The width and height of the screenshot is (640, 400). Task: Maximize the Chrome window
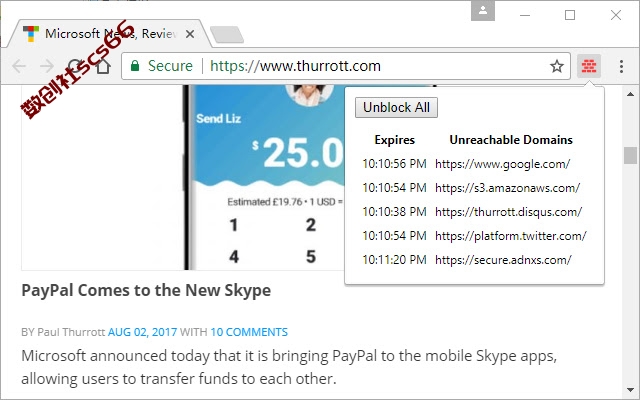[x=570, y=16]
